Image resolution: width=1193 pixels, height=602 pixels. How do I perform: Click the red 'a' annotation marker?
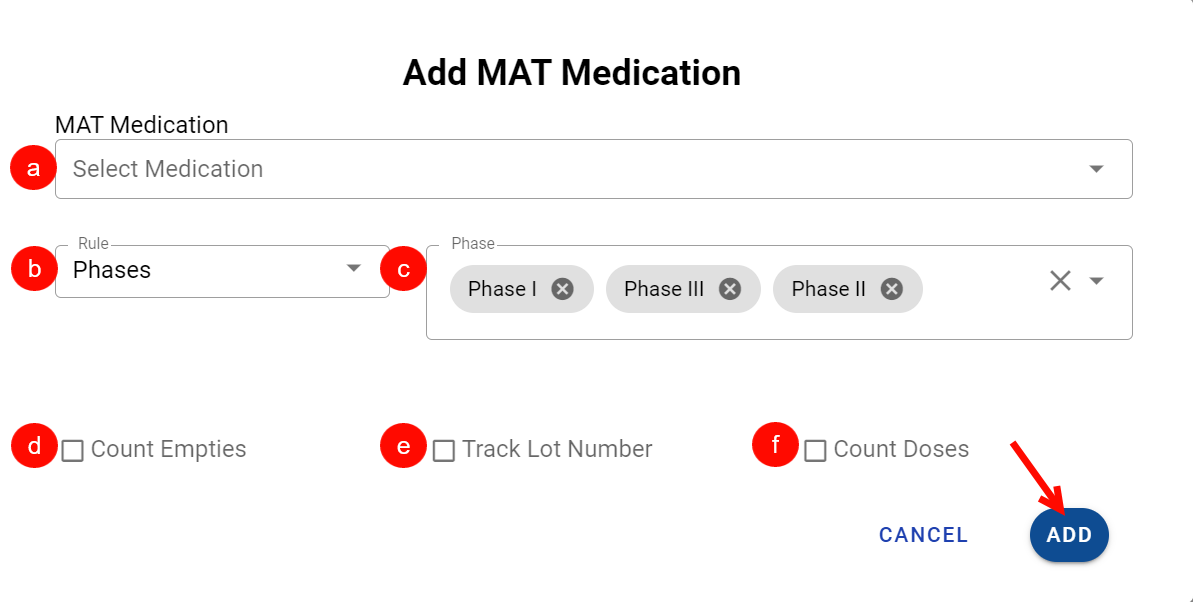click(x=34, y=168)
